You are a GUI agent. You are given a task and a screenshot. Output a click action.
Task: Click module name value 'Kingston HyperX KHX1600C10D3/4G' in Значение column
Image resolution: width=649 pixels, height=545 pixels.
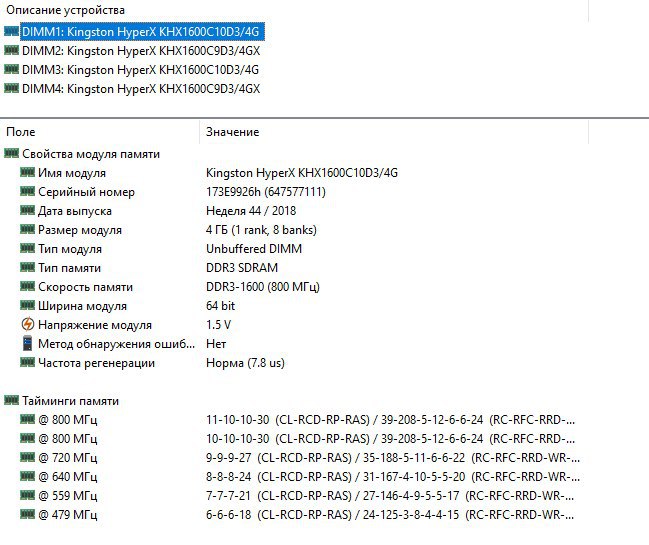(x=302, y=173)
